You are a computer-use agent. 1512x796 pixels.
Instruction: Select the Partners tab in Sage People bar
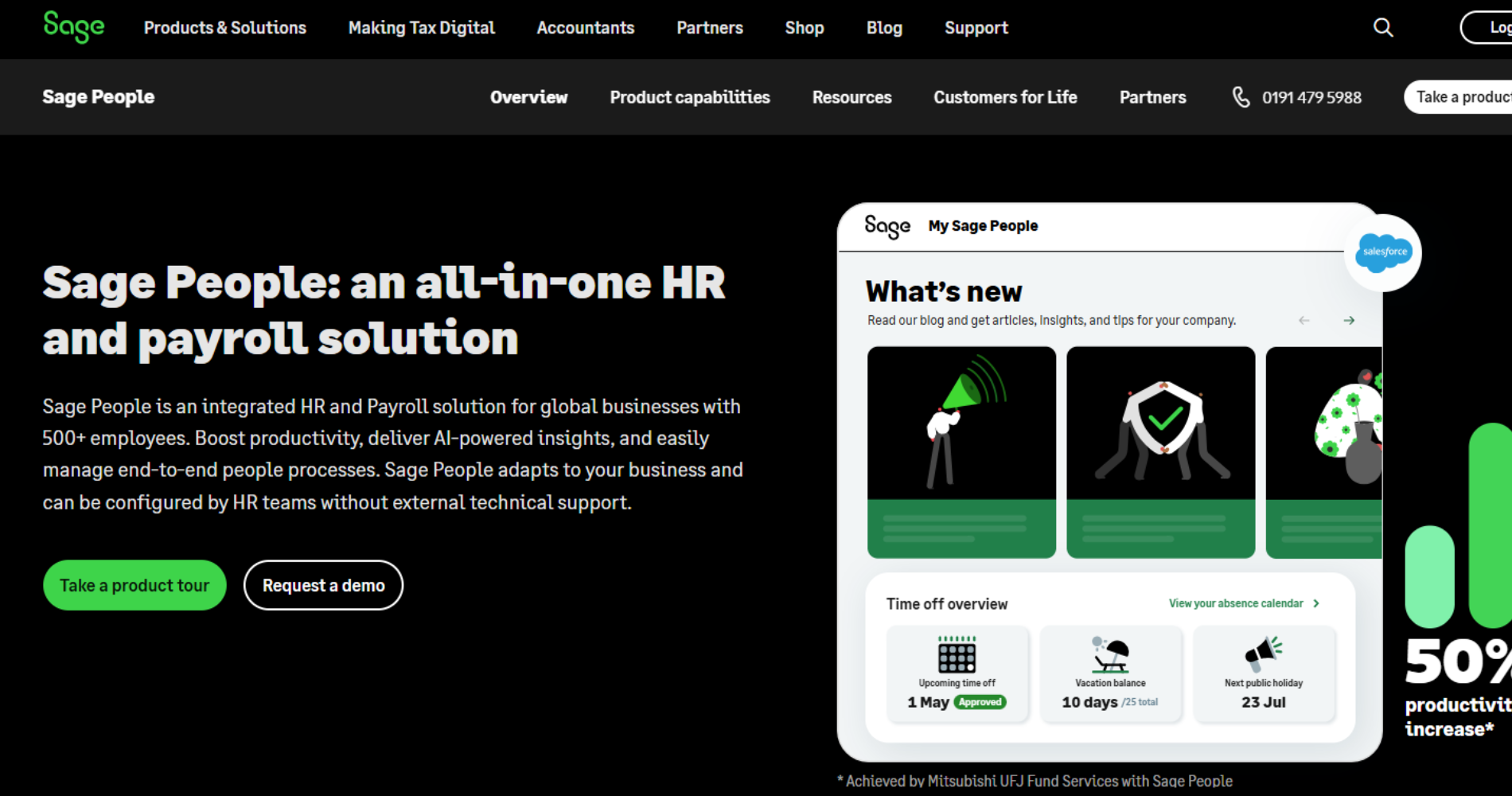pos(1153,97)
